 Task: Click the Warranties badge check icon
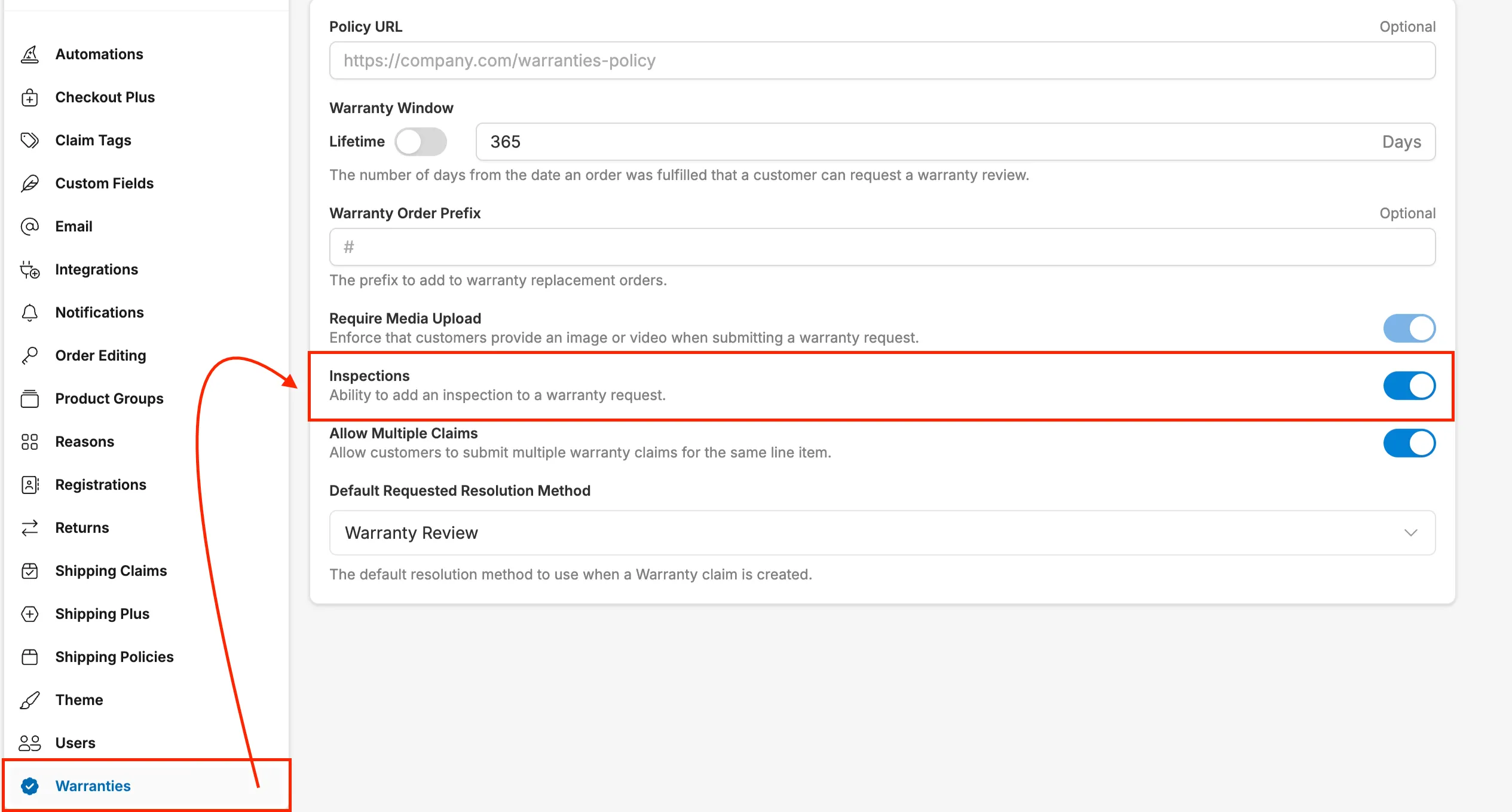pos(30,786)
